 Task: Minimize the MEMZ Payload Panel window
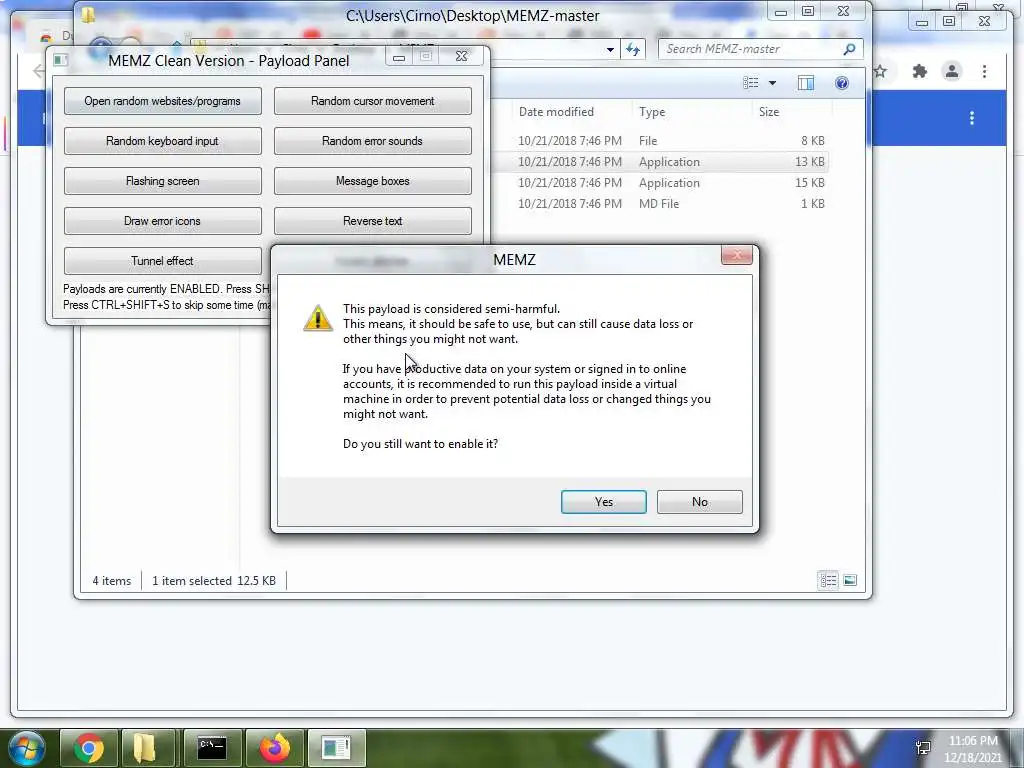399,57
